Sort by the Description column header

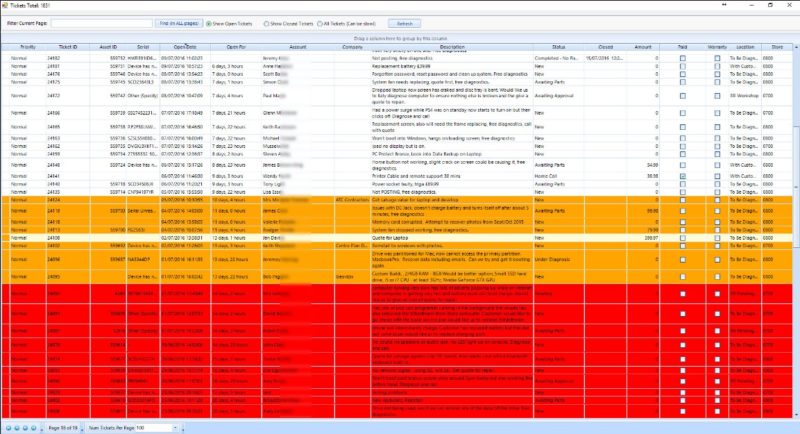452,47
